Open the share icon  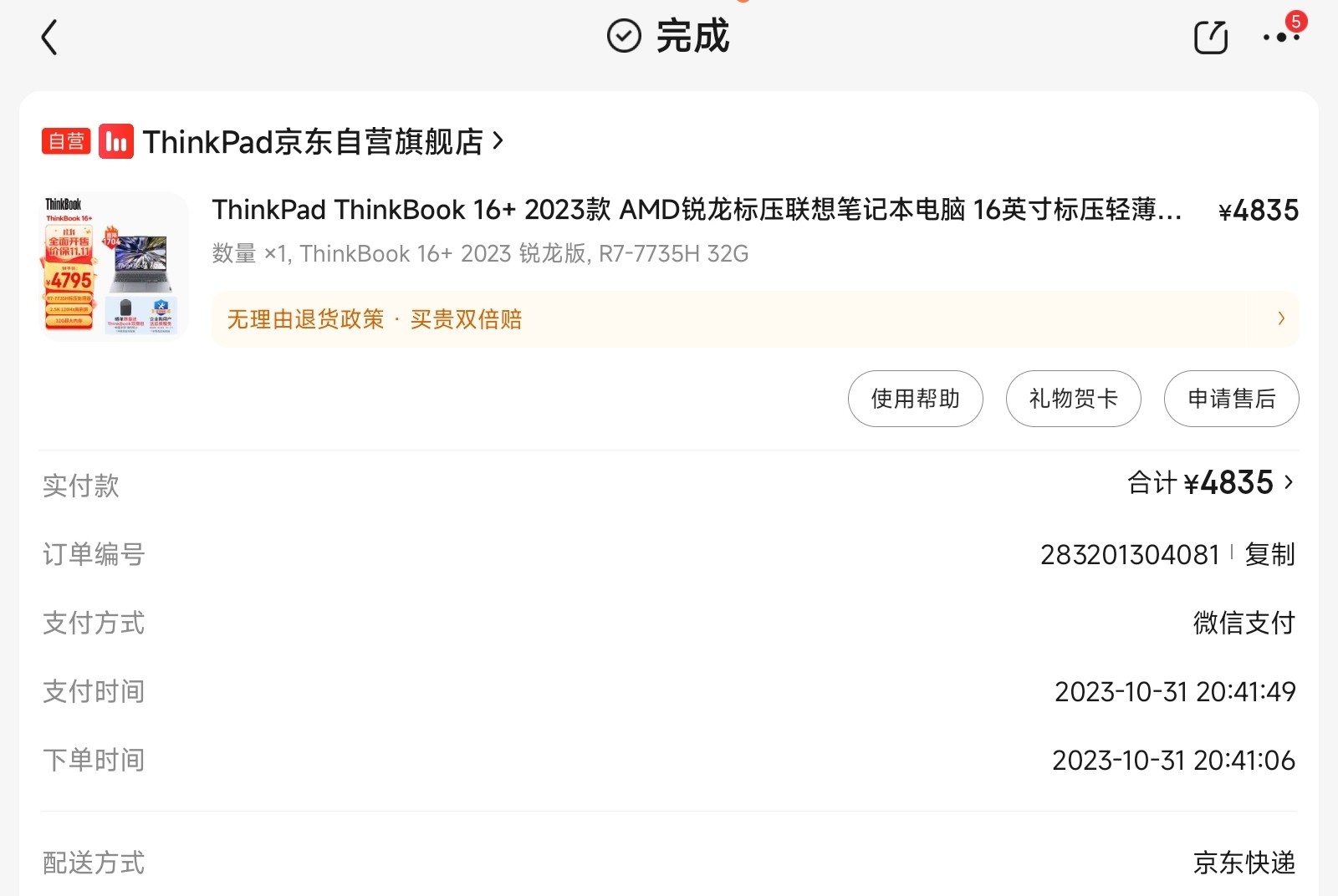click(x=1210, y=38)
